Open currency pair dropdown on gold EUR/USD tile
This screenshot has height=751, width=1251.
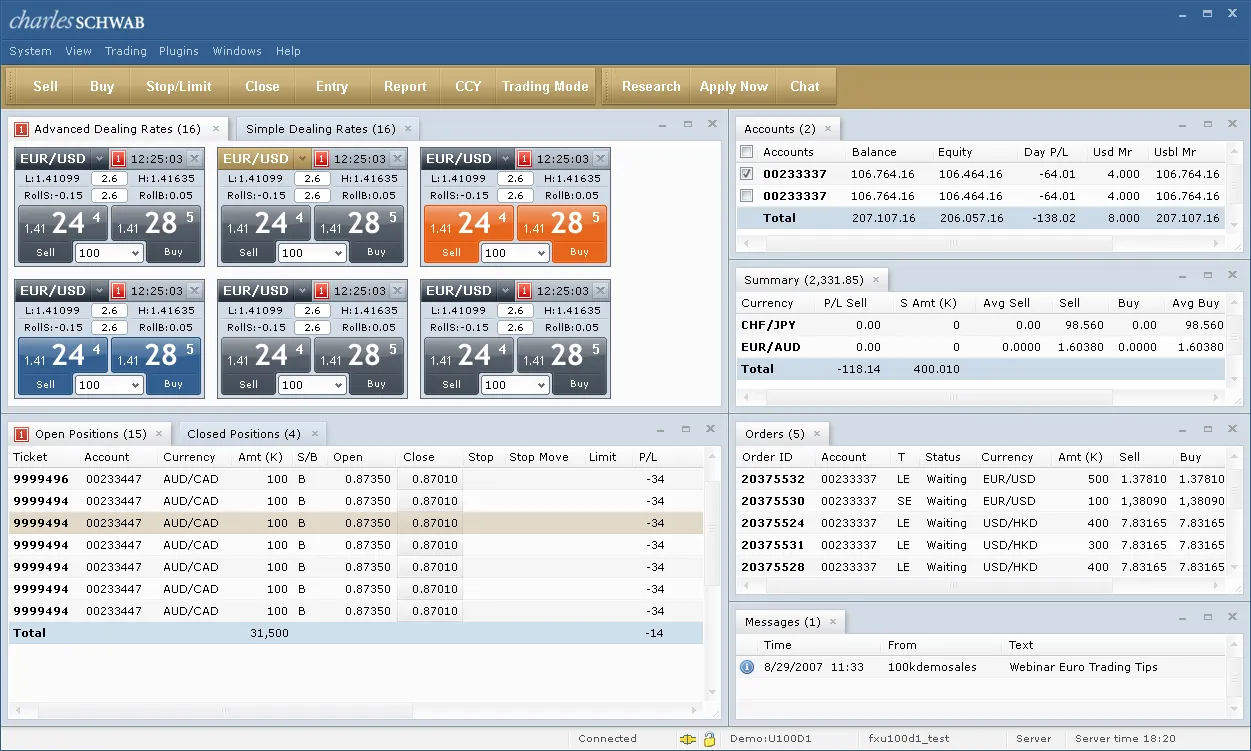[x=302, y=159]
